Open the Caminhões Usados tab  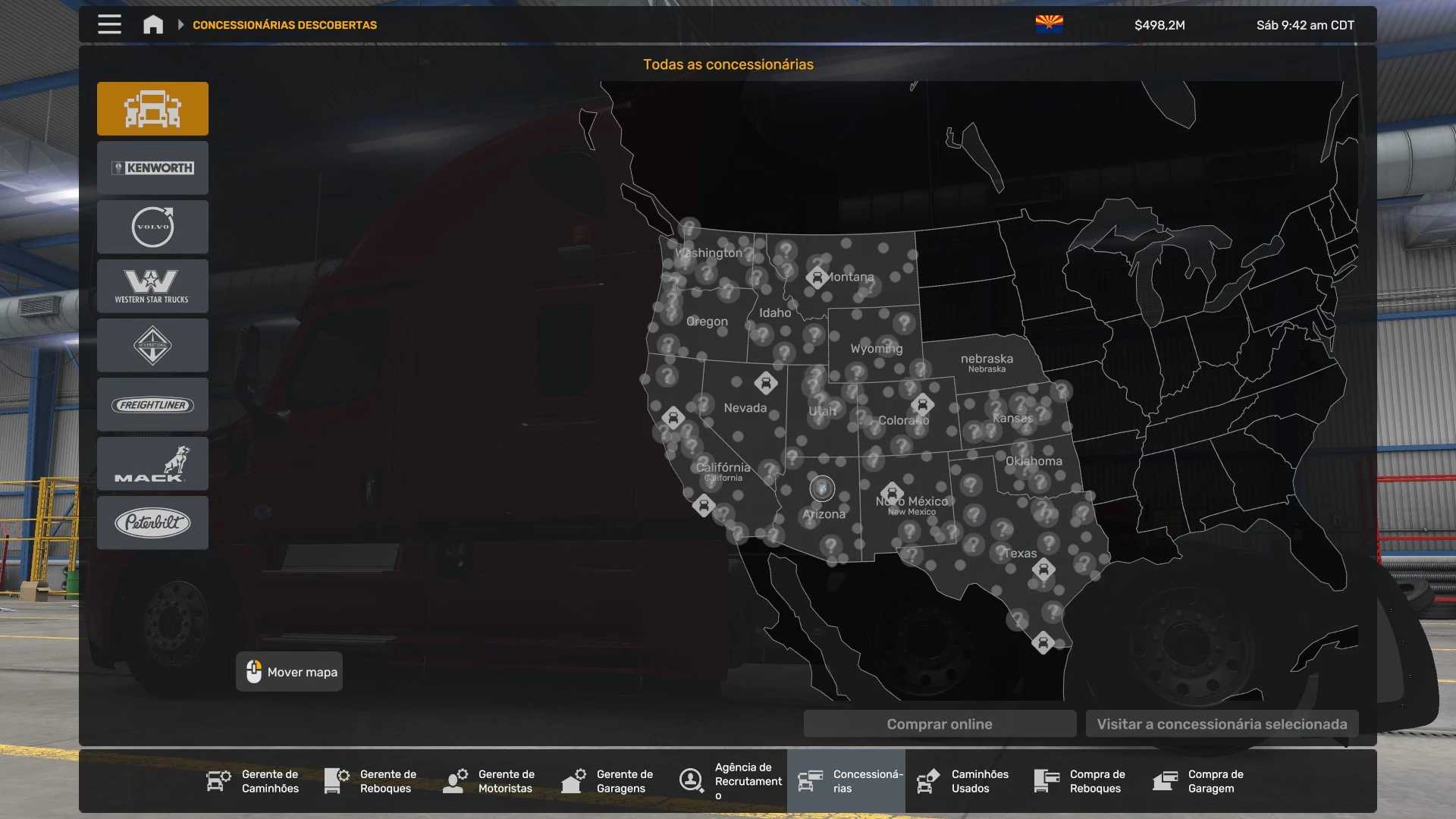pyautogui.click(x=963, y=781)
